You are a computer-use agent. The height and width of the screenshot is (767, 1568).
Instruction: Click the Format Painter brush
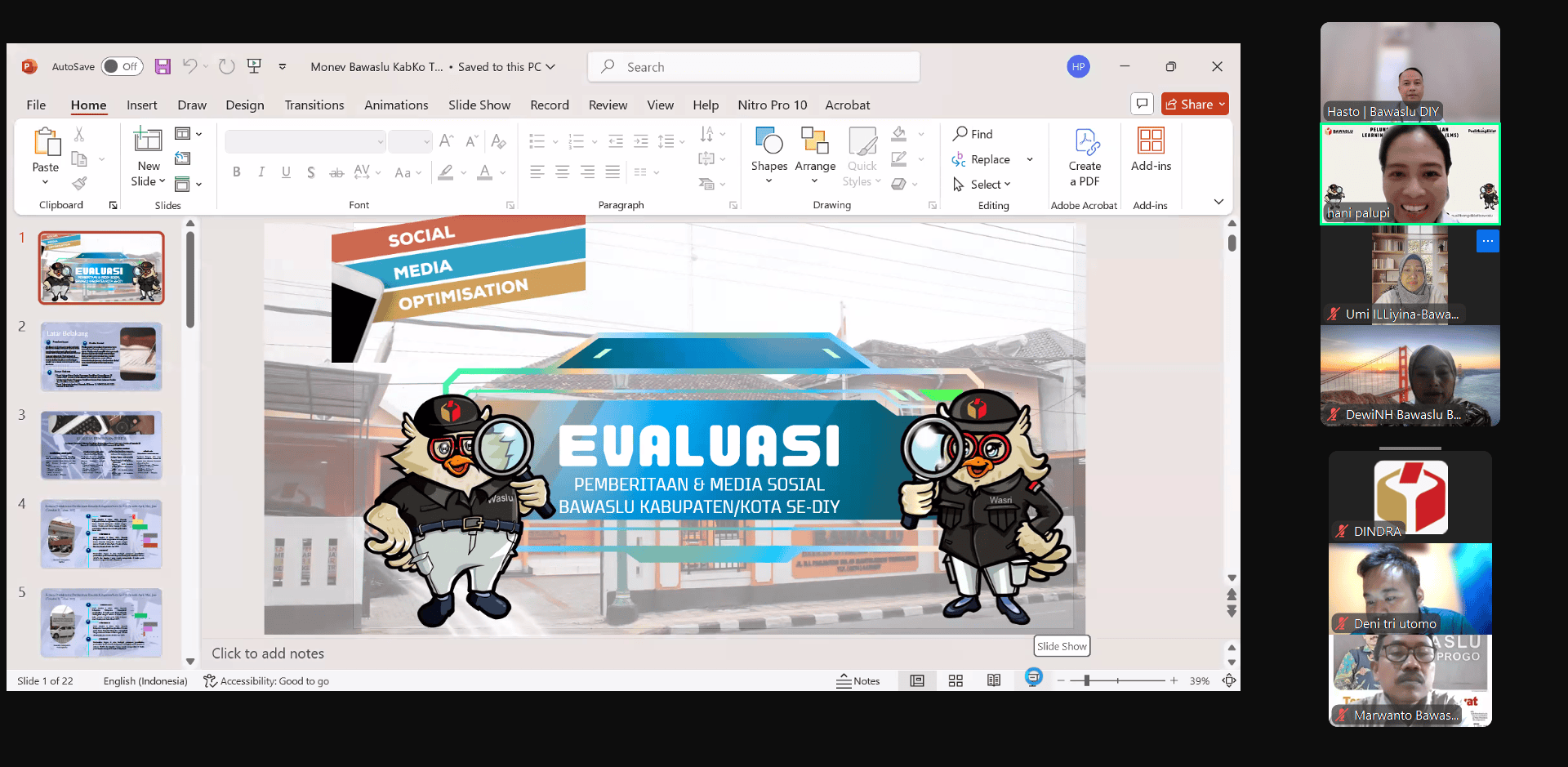click(x=80, y=184)
